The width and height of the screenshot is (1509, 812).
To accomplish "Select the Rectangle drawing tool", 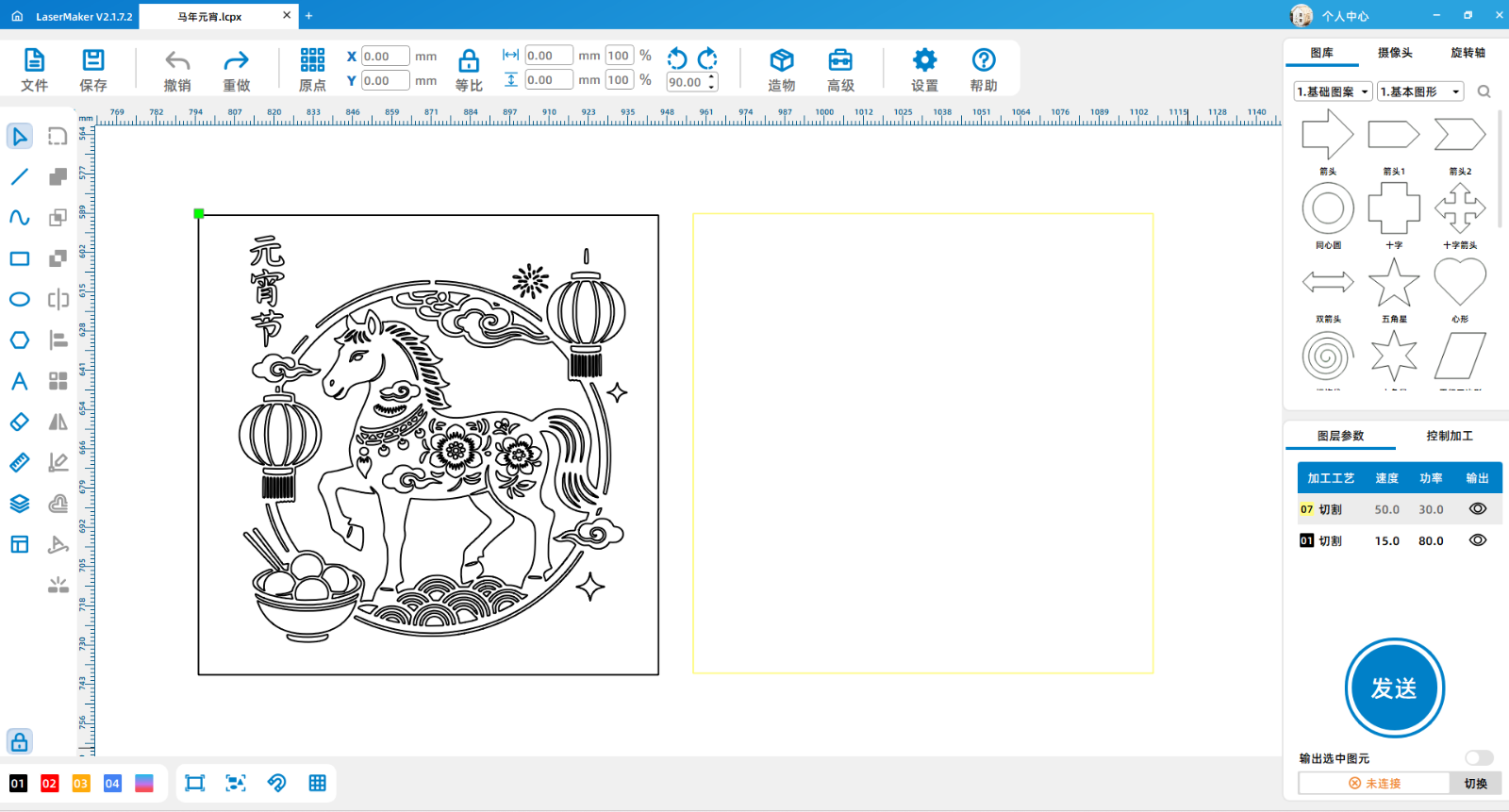I will point(19,258).
